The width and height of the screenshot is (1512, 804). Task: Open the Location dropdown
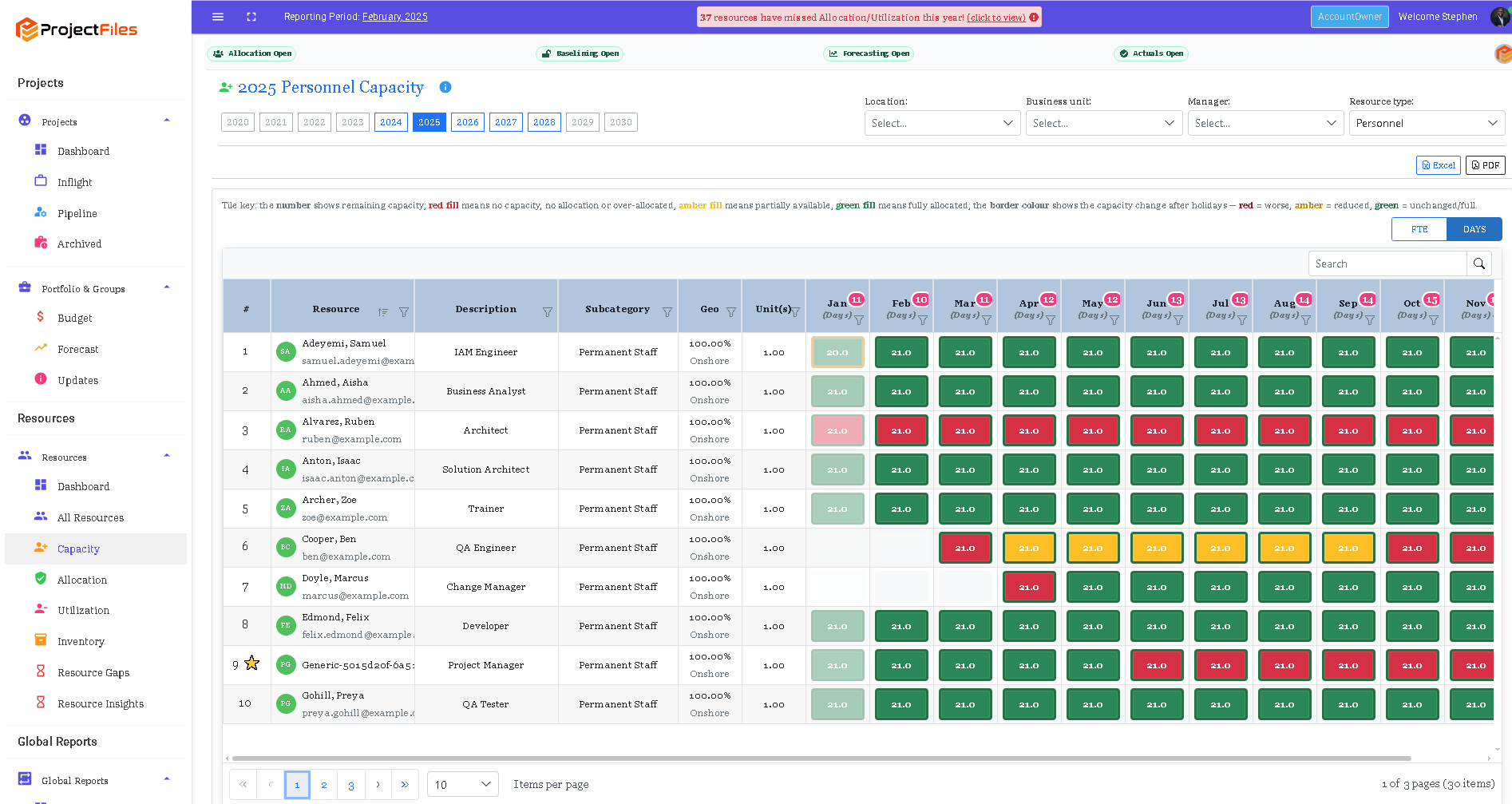(942, 123)
